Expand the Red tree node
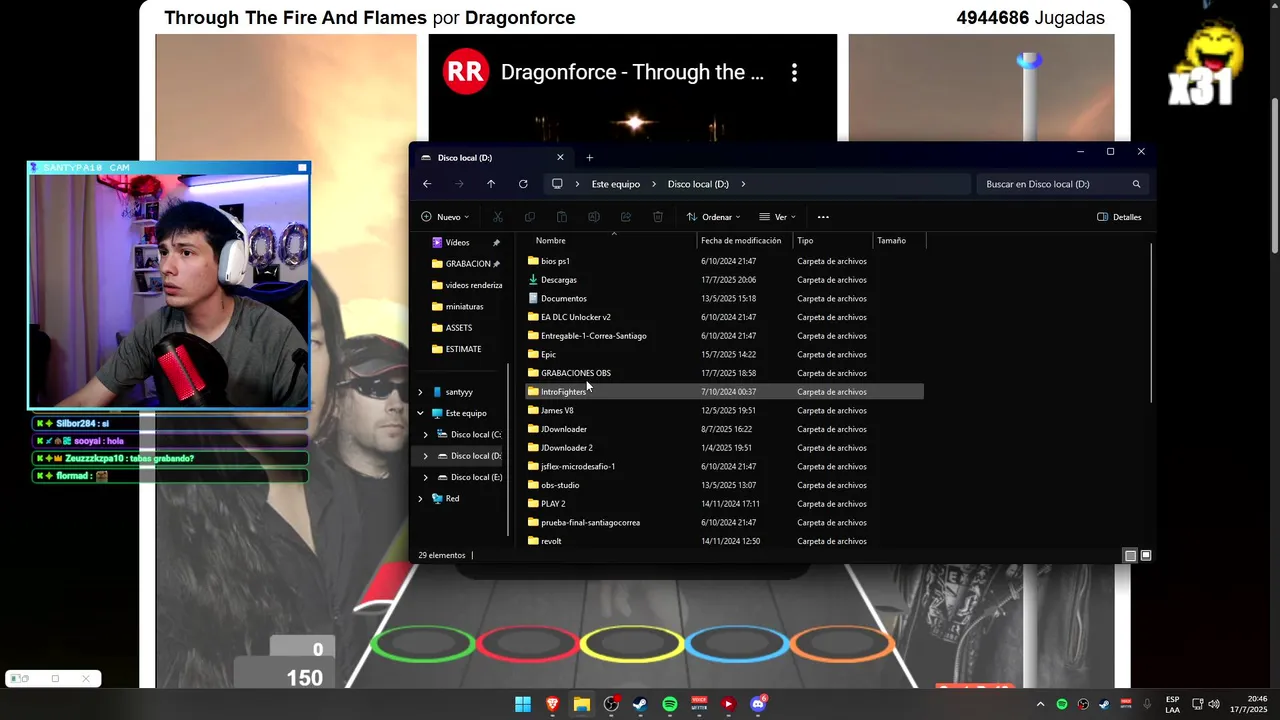The height and width of the screenshot is (720, 1280). tap(420, 498)
